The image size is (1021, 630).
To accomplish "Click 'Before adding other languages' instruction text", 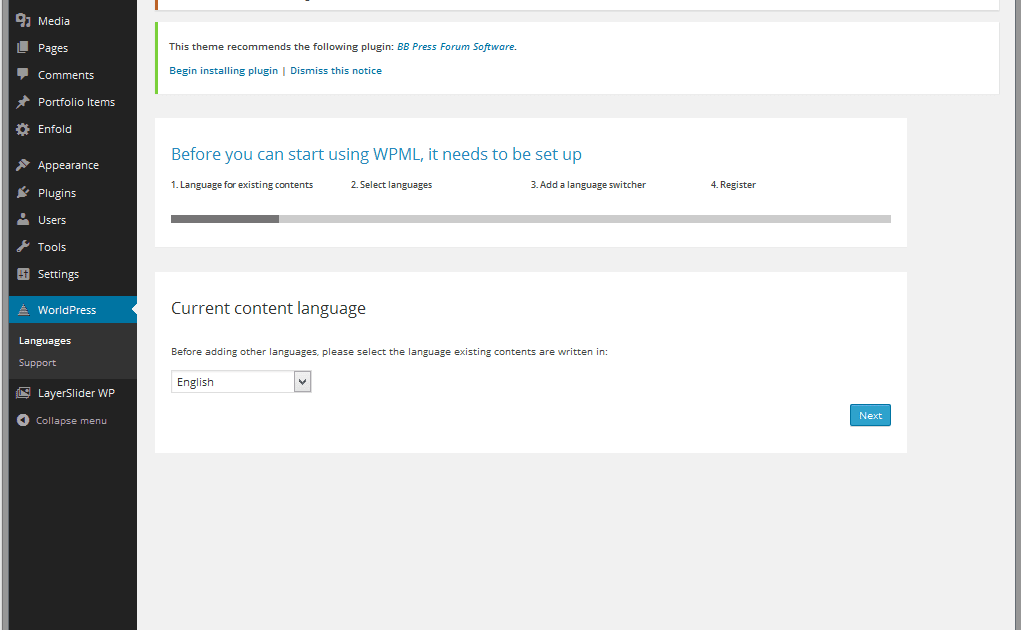I will 389,352.
